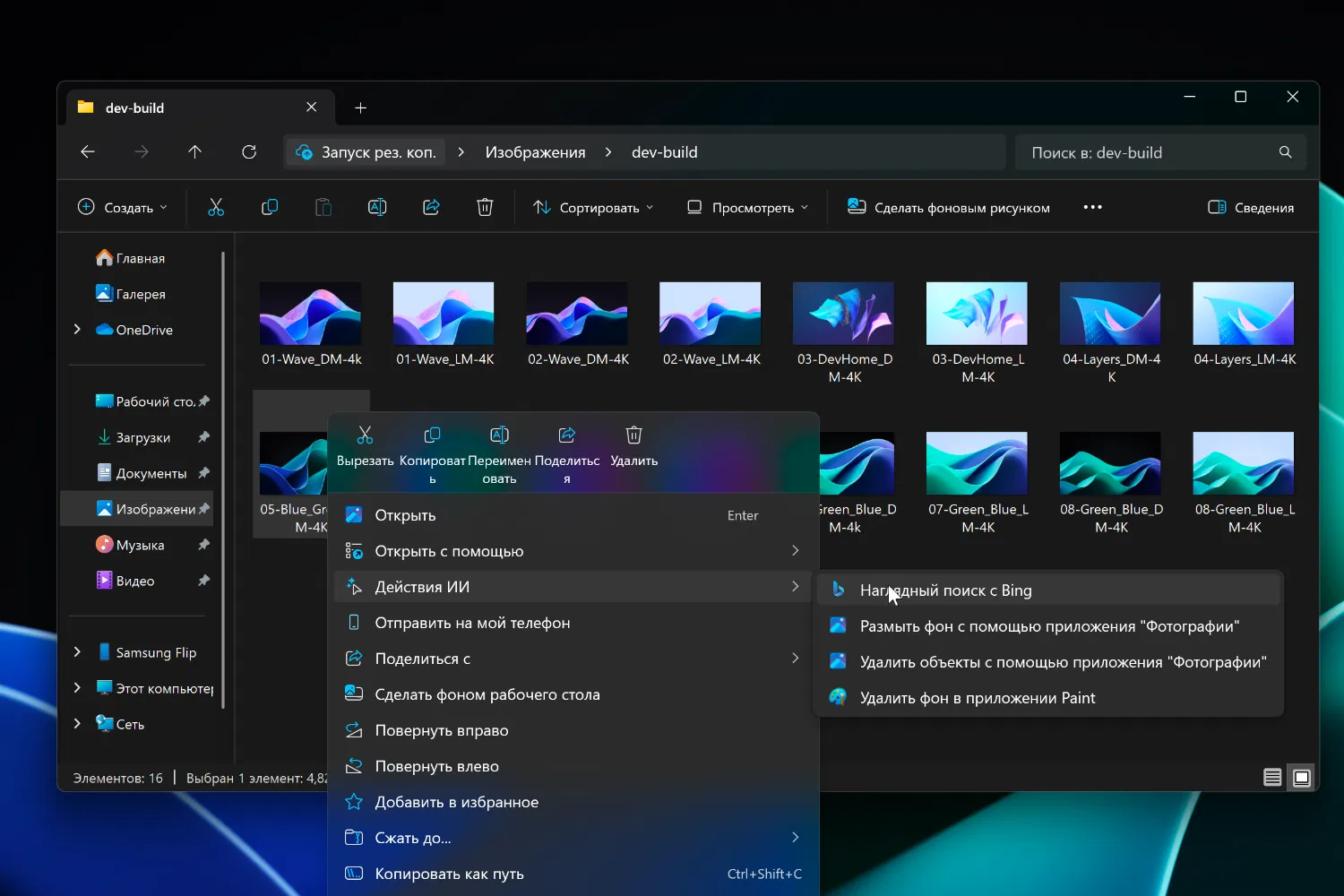Select Visual Search with Bing
Image resolution: width=1344 pixels, height=896 pixels.
(945, 590)
